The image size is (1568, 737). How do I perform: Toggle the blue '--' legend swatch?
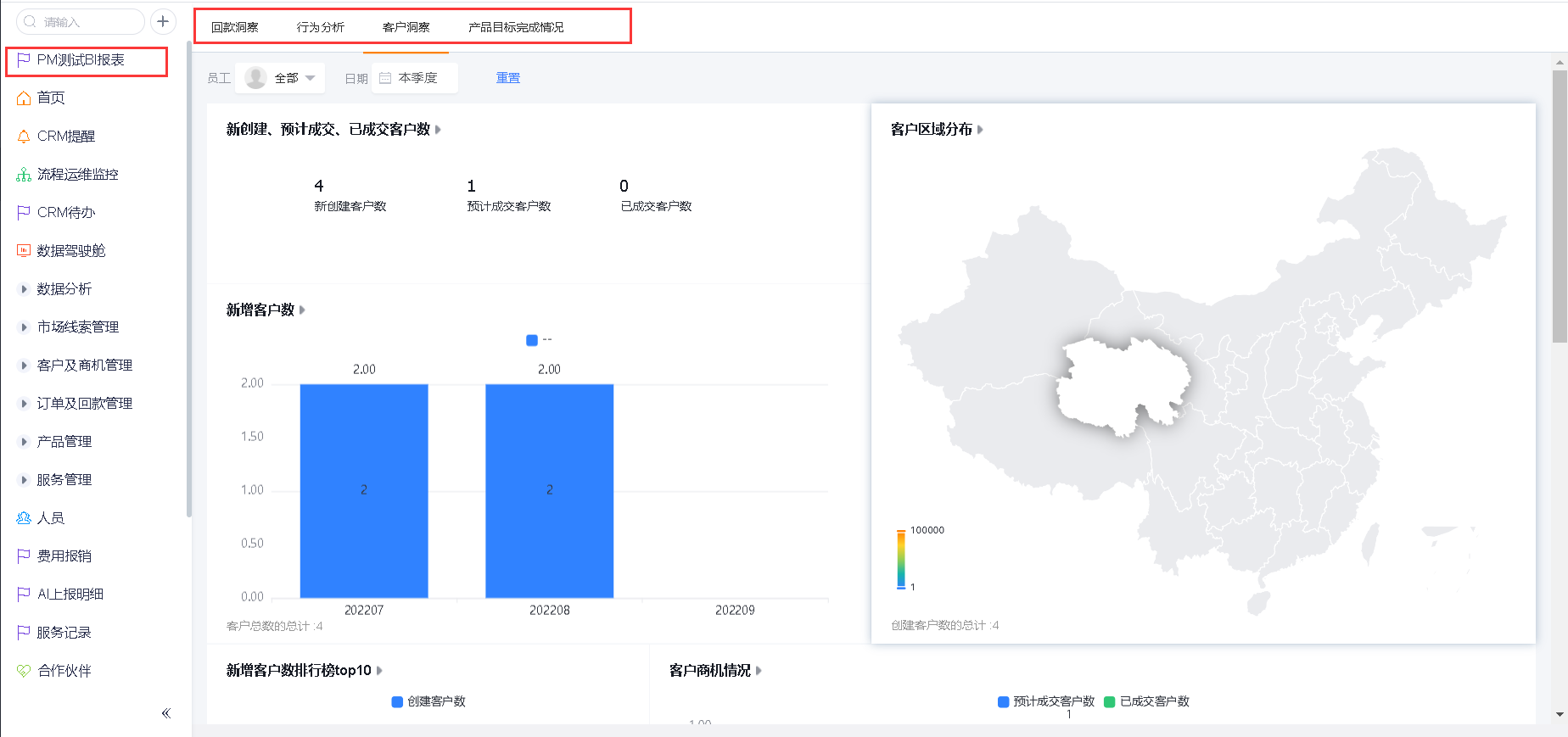(x=532, y=340)
